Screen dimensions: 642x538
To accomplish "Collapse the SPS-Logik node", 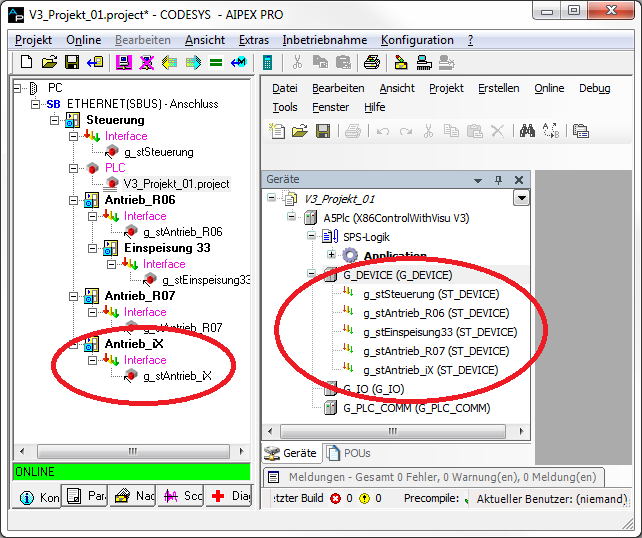I will (x=312, y=235).
